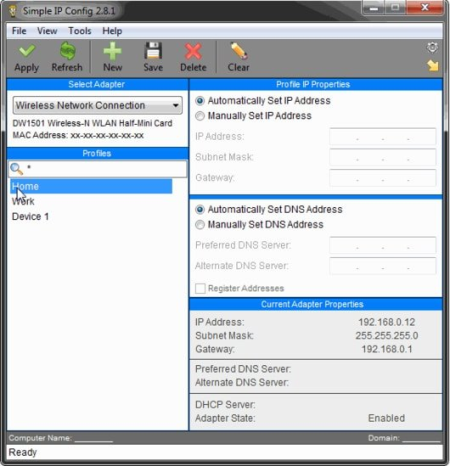Open settings via the gear icon

[432, 48]
